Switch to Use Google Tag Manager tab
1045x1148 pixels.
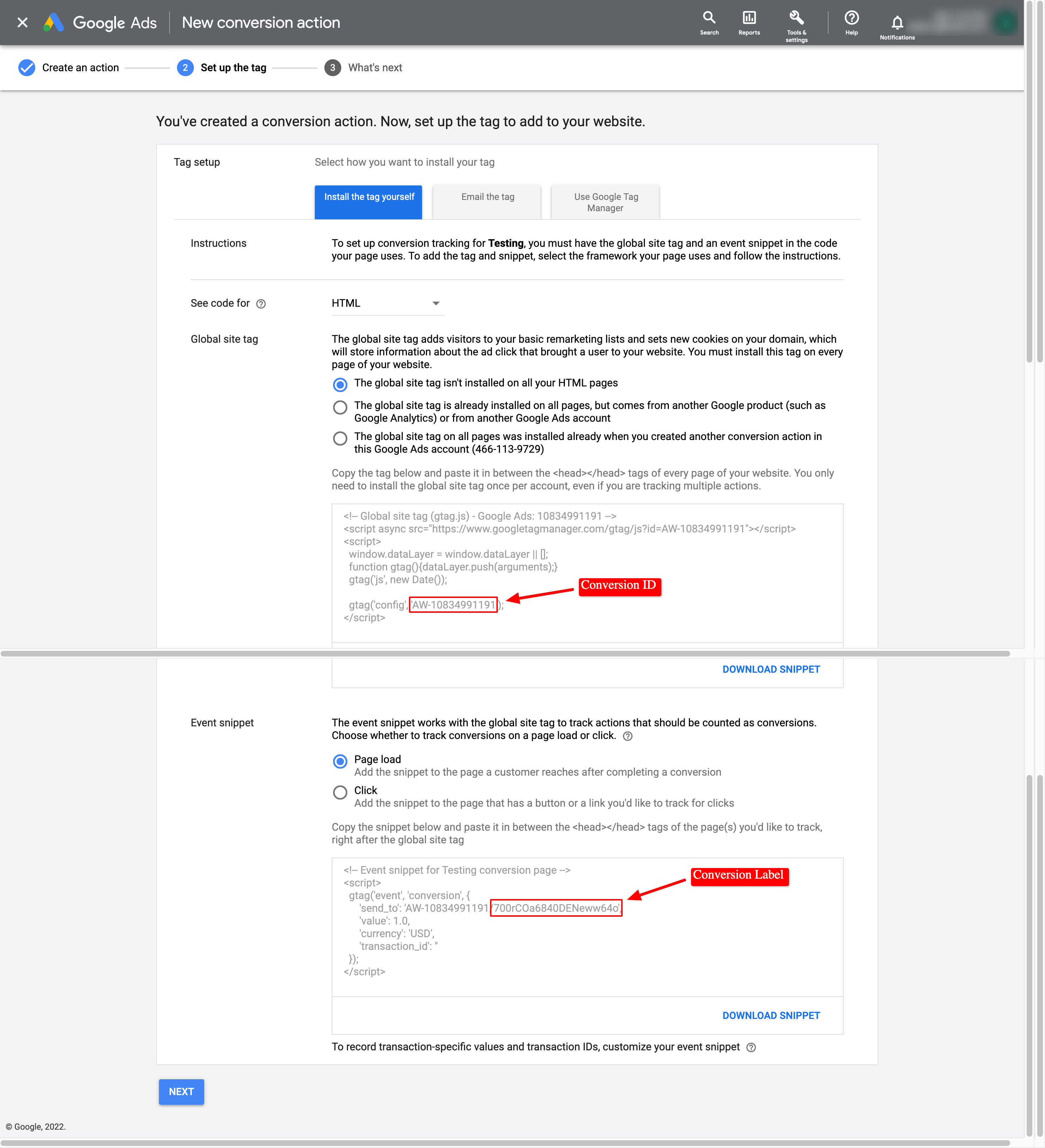click(x=605, y=202)
